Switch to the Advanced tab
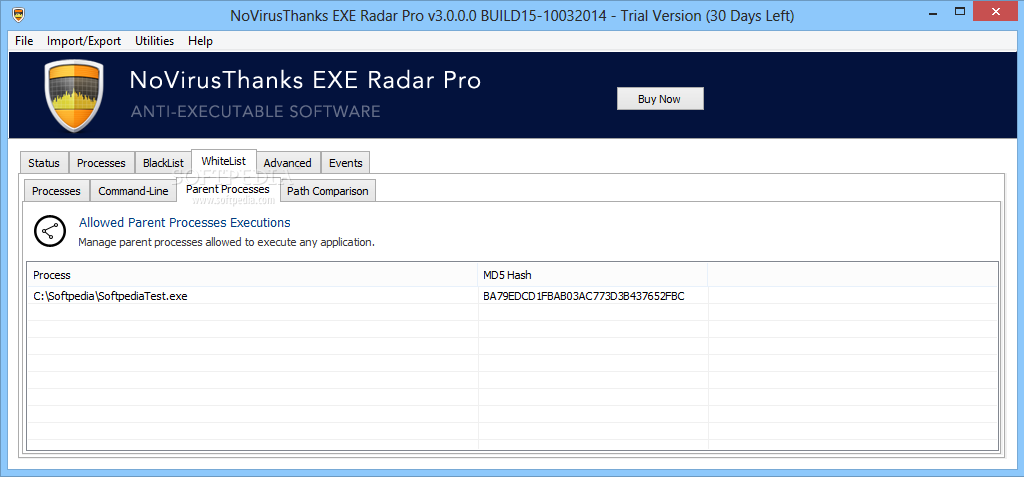This screenshot has width=1024, height=477. tap(287, 163)
